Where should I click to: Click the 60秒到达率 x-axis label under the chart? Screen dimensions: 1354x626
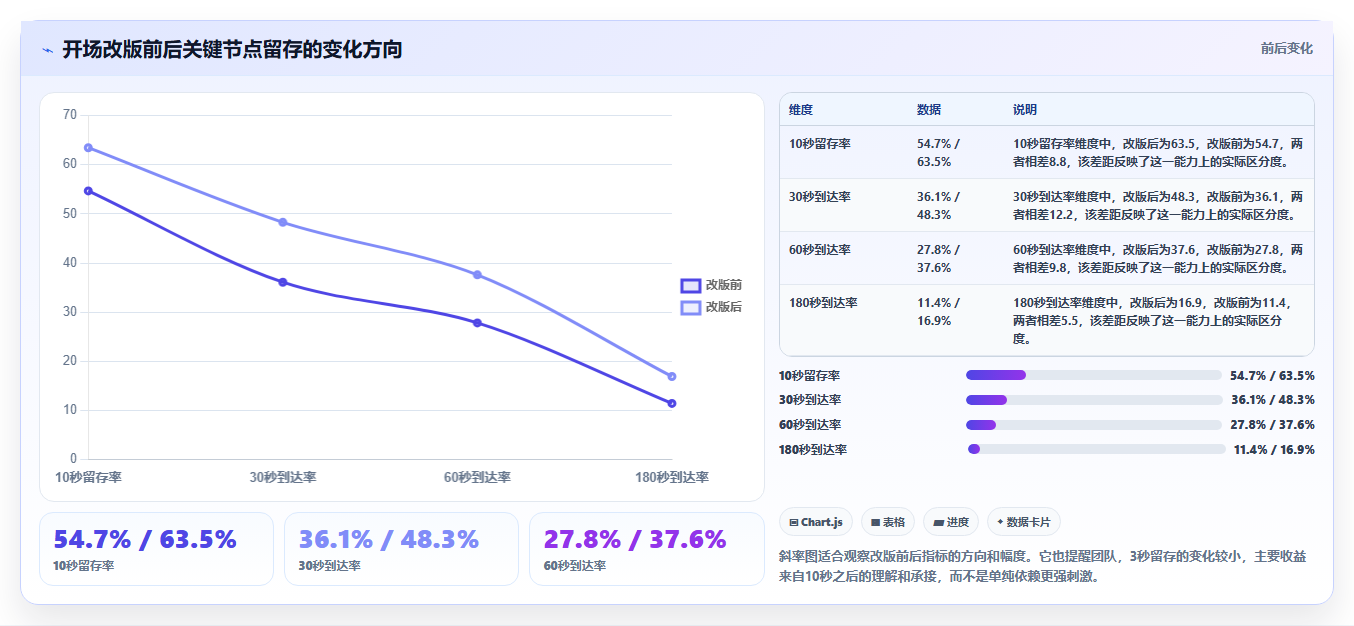[477, 478]
